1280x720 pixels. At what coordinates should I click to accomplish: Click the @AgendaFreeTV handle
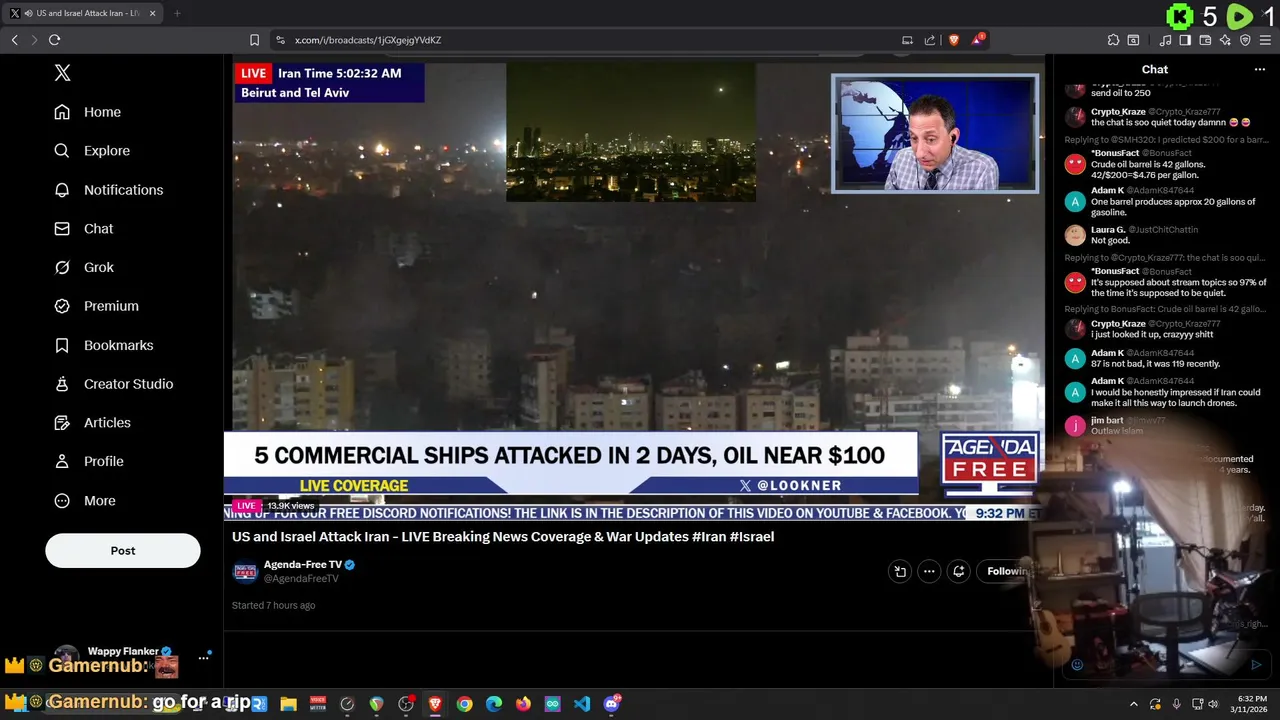tap(301, 579)
